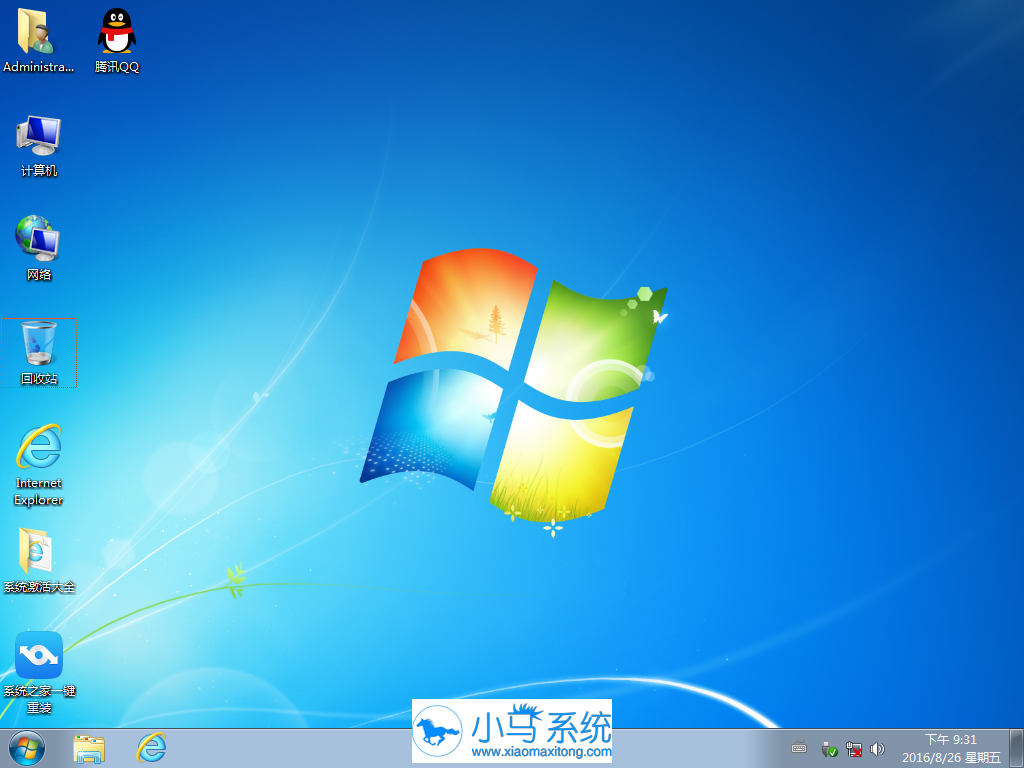Open the Windows Start menu orb
1024x768 pixels.
pyautogui.click(x=27, y=748)
